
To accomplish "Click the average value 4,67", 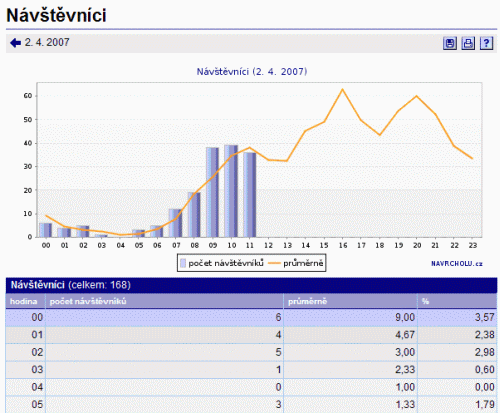I will (x=405, y=335).
